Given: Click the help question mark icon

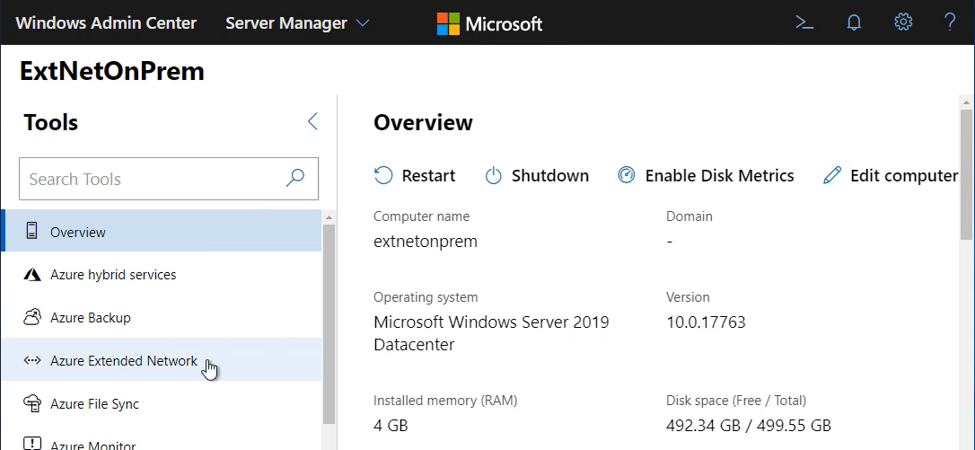Looking at the screenshot, I should pyautogui.click(x=950, y=22).
